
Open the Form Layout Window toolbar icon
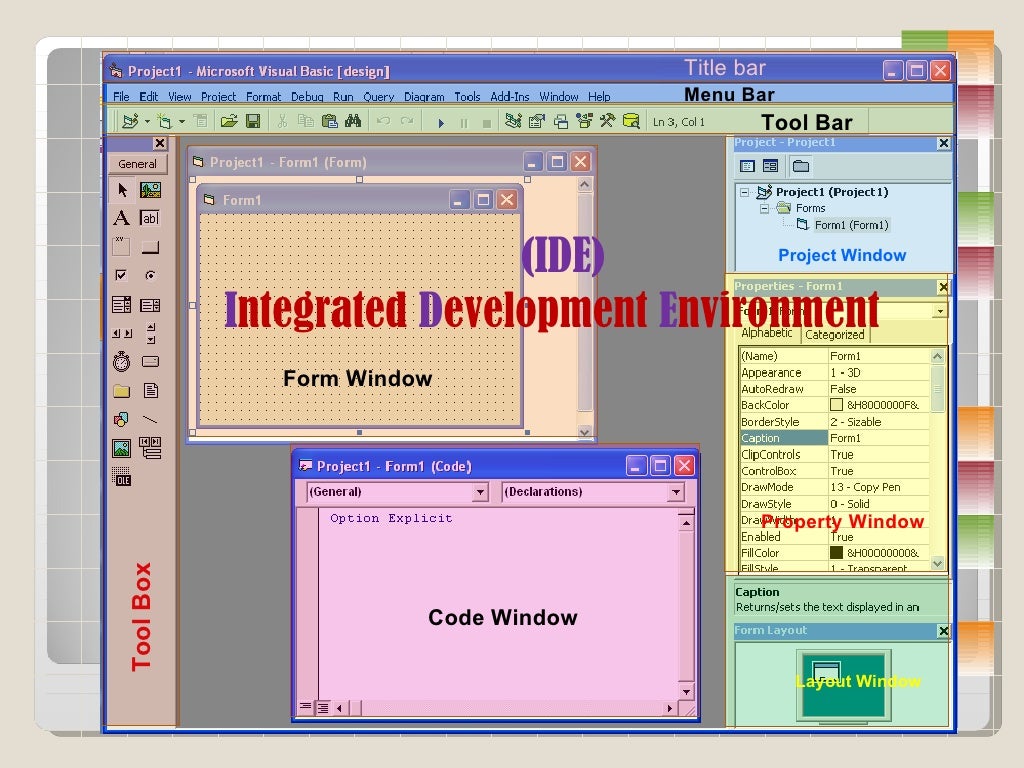coord(560,121)
